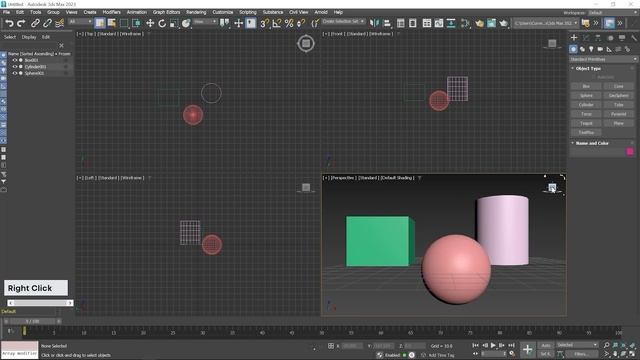Click the Bind to Space Warp icon

tap(60, 23)
